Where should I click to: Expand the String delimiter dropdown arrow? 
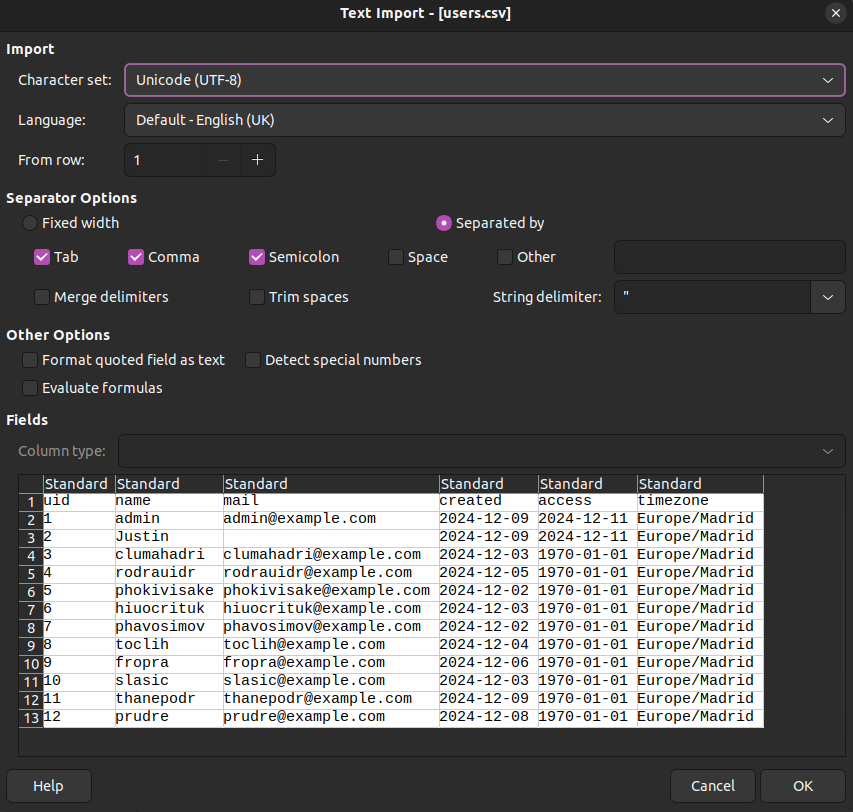[827, 297]
